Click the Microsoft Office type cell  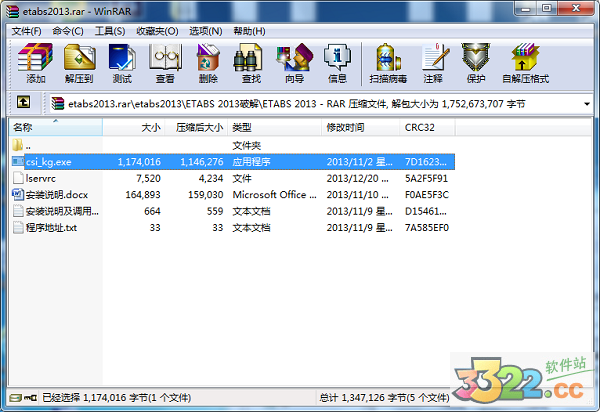pos(274,195)
